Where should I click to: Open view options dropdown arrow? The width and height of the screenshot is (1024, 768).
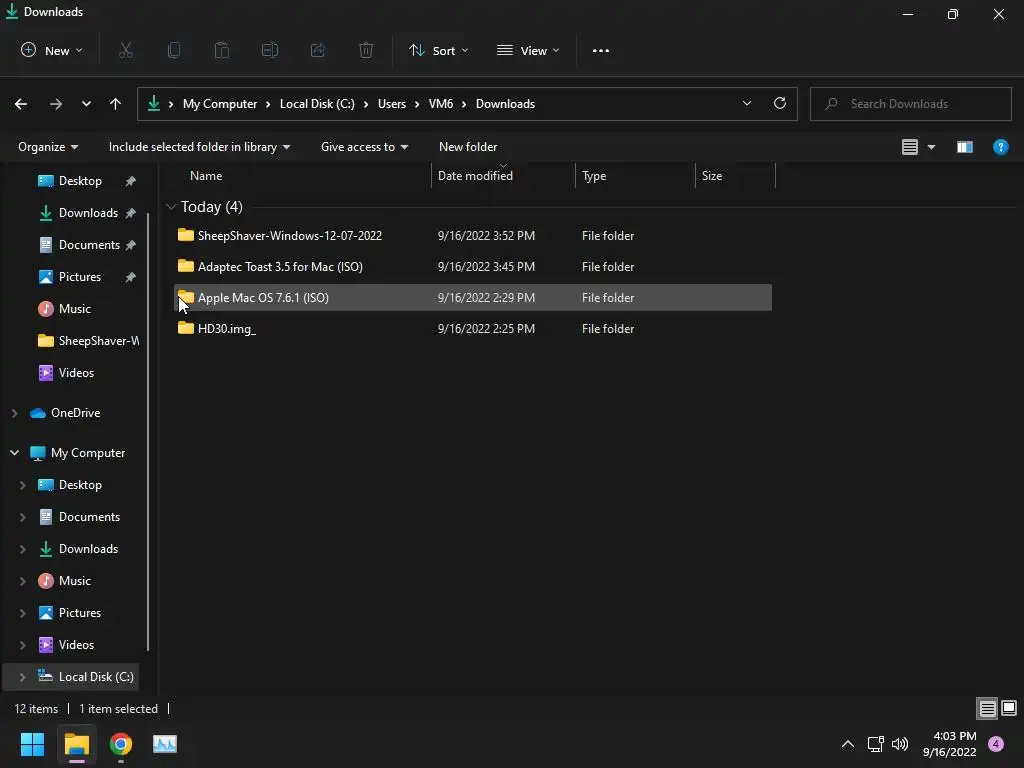[x=931, y=147]
